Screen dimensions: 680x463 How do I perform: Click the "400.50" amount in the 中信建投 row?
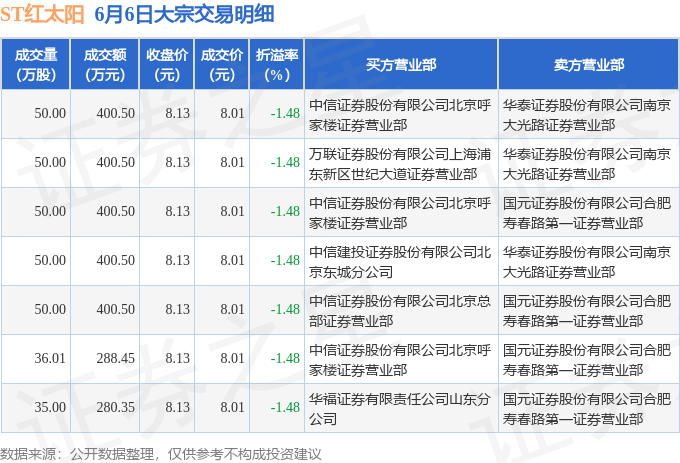click(116, 261)
